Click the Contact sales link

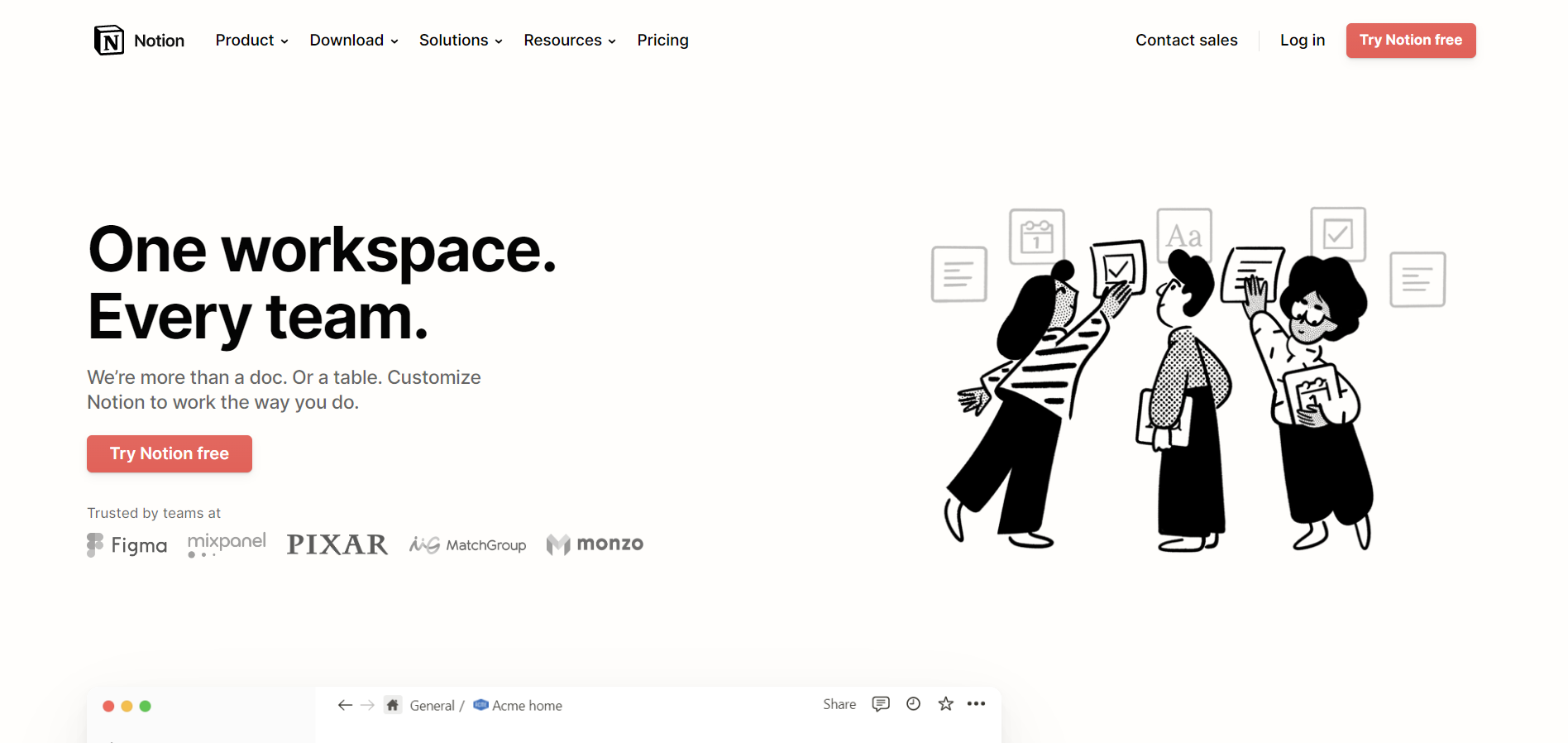point(1186,40)
